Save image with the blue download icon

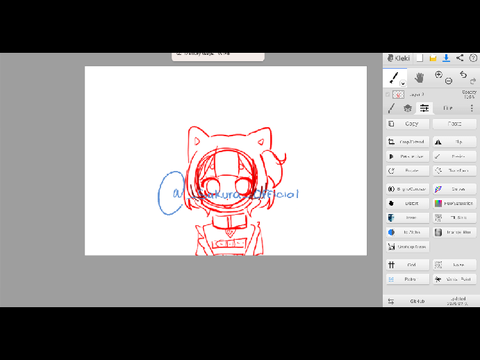[x=446, y=58]
